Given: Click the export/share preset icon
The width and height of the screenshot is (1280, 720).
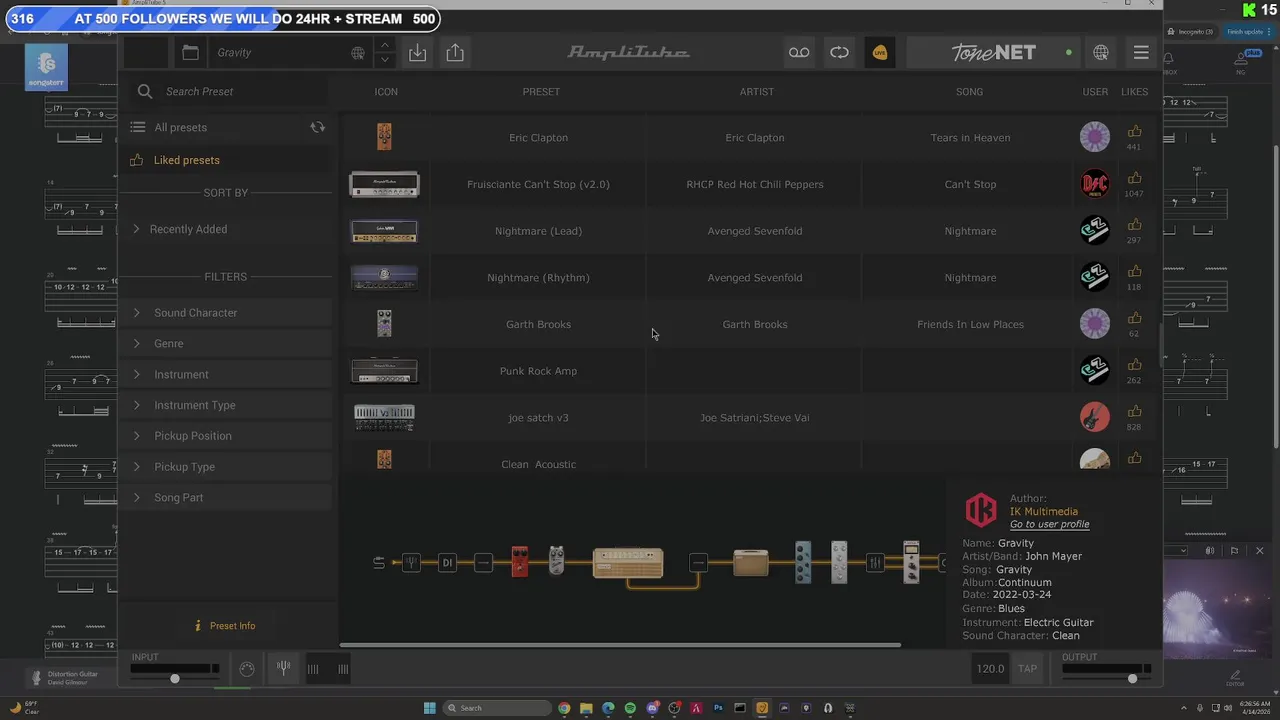Looking at the screenshot, I should tap(455, 53).
